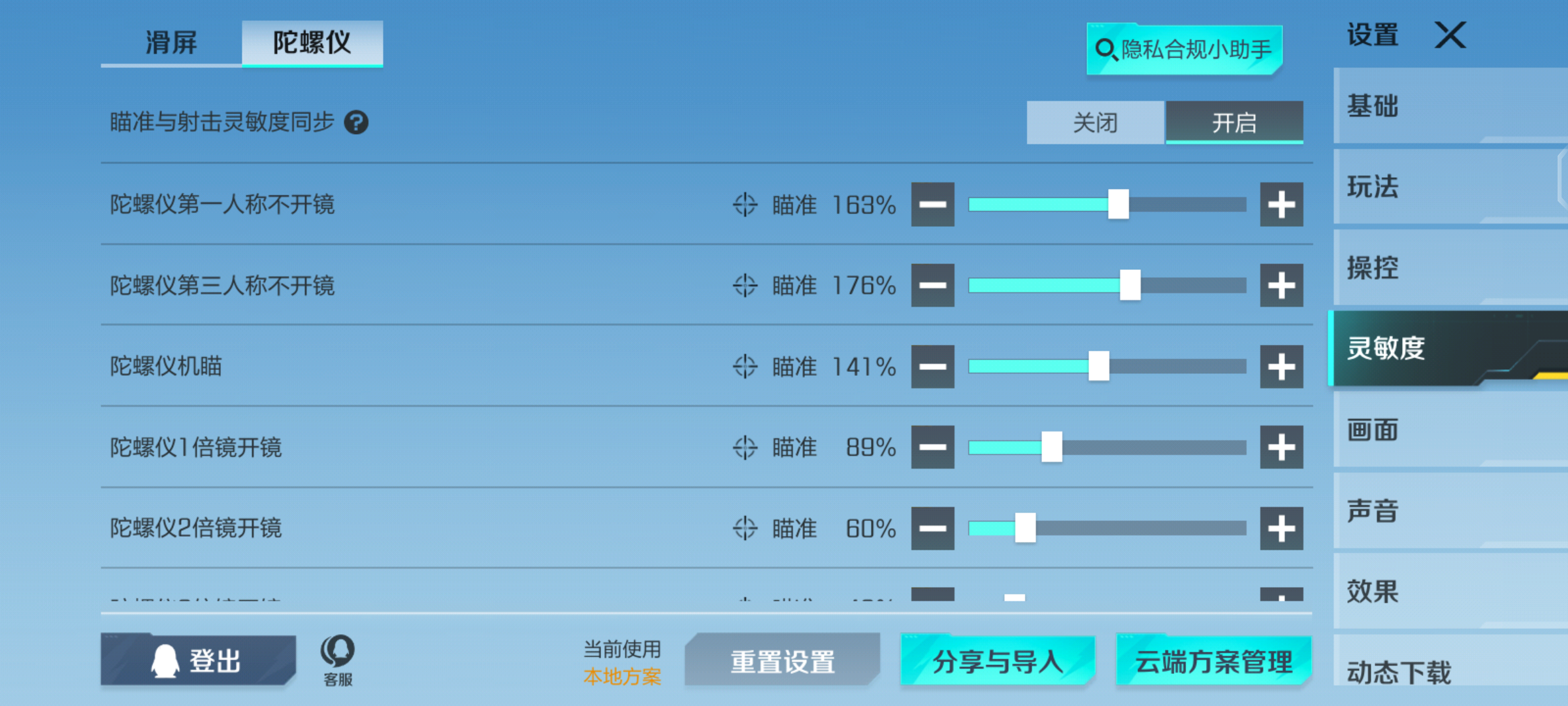Select the 陀螺仪 tab
Image resolution: width=1568 pixels, height=706 pixels.
tap(312, 43)
